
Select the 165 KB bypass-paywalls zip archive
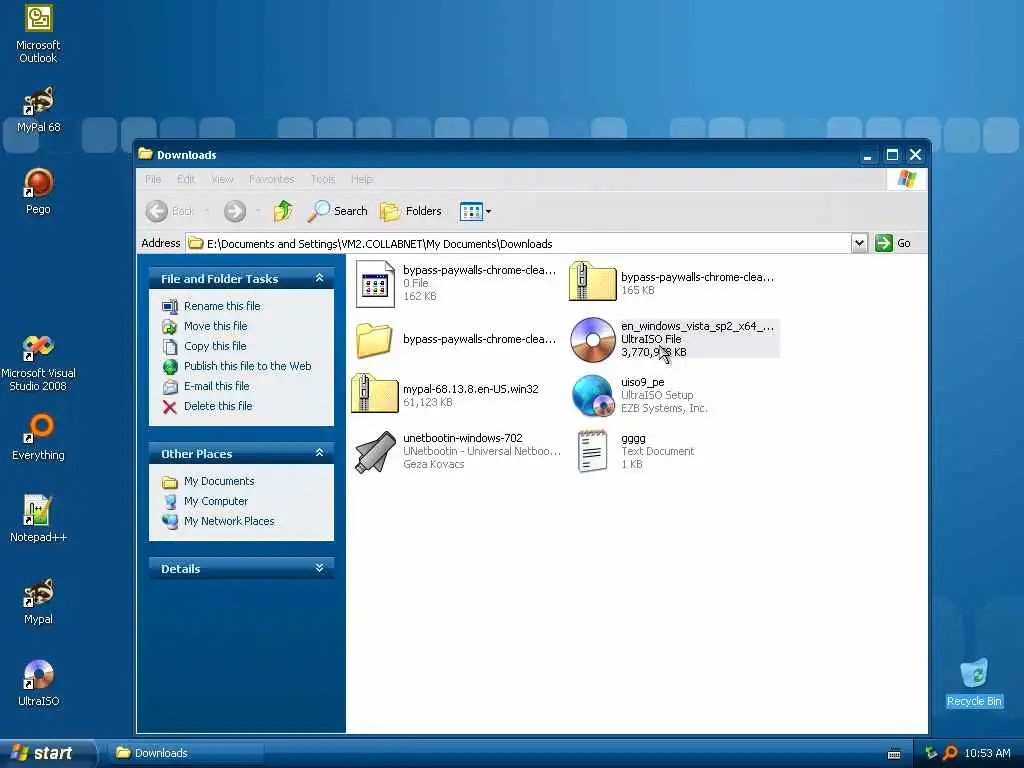[671, 283]
